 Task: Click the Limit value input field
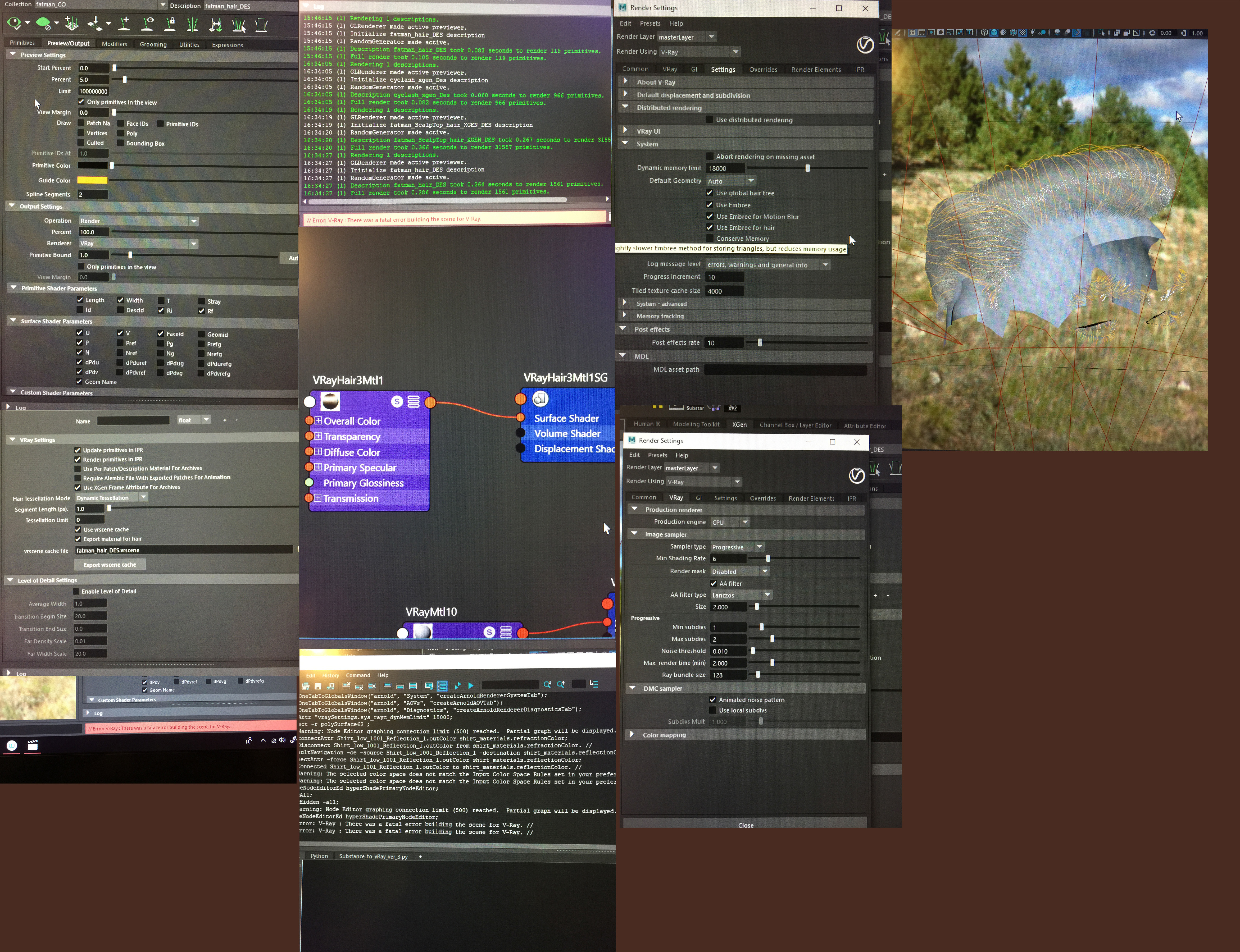pos(94,91)
